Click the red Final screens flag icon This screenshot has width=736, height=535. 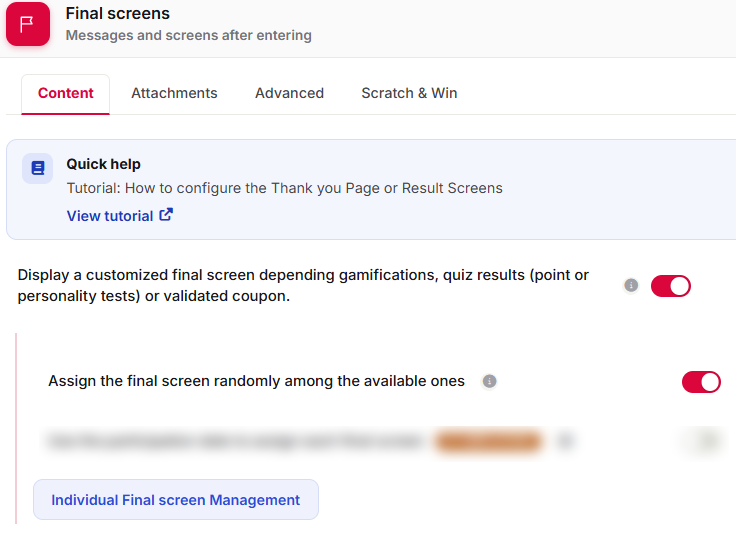point(28,24)
